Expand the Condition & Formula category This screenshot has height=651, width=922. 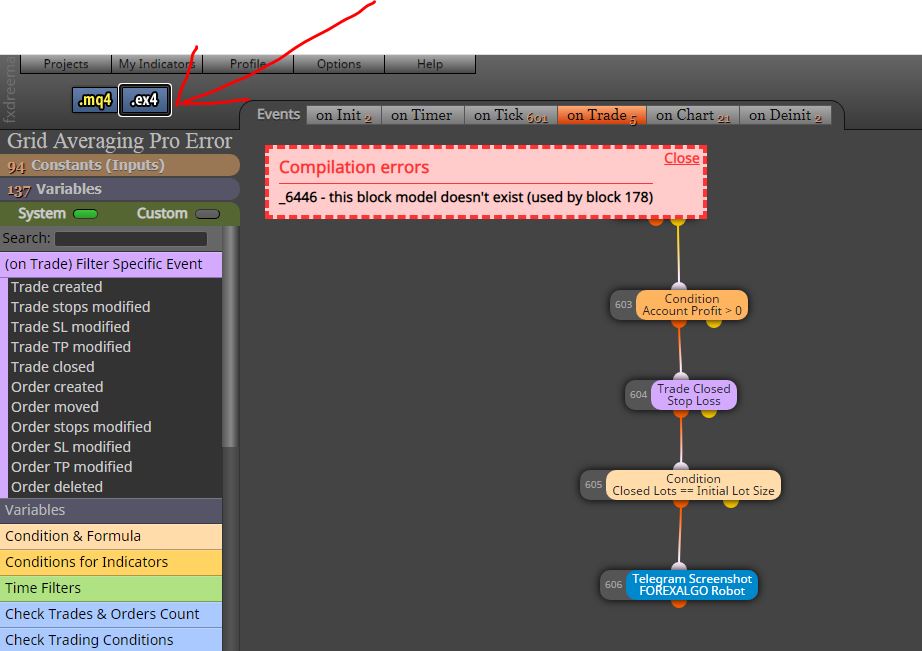(x=111, y=536)
